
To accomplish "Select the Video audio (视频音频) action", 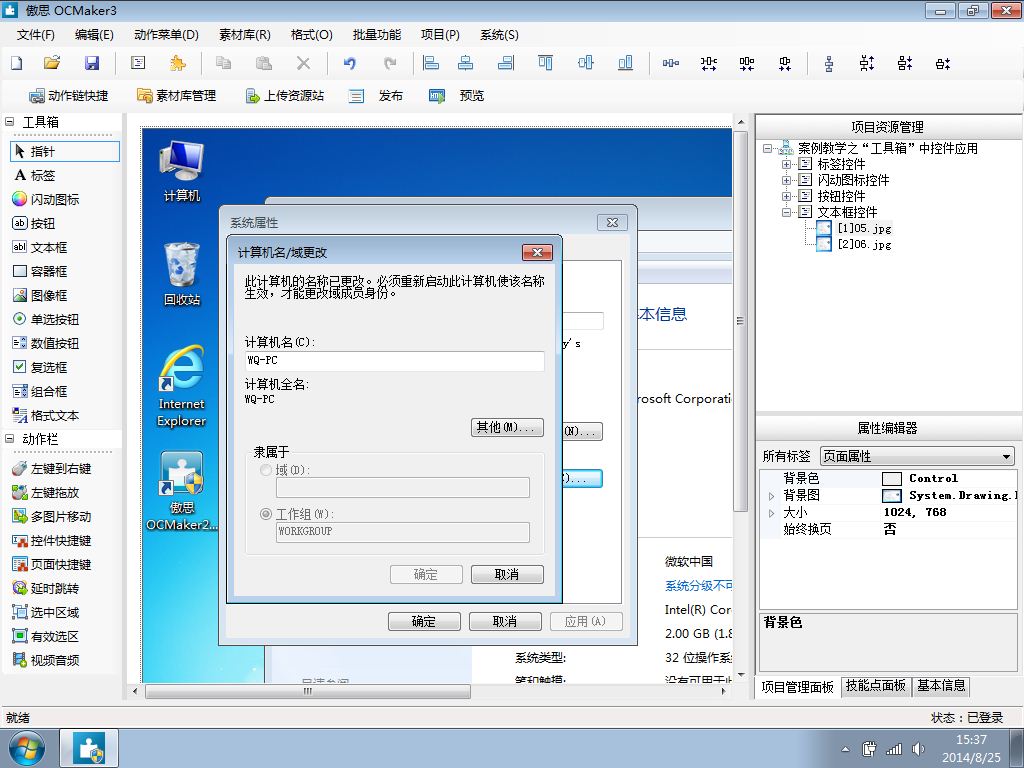I will 46,660.
